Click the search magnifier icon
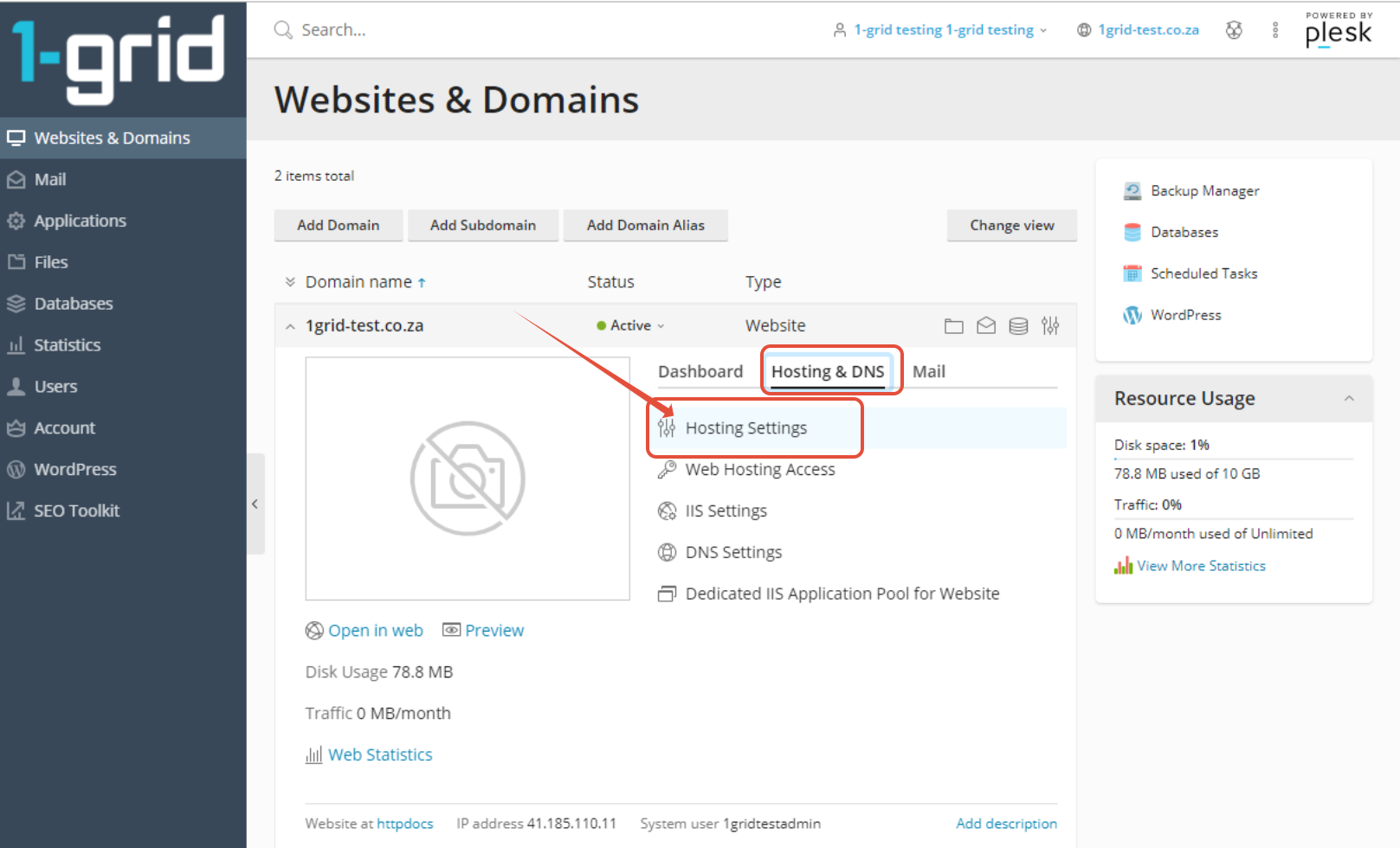This screenshot has width=1400, height=848. click(x=283, y=30)
